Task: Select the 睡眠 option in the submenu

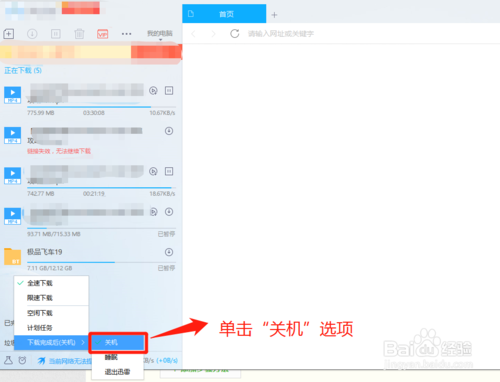Action: [x=118, y=357]
